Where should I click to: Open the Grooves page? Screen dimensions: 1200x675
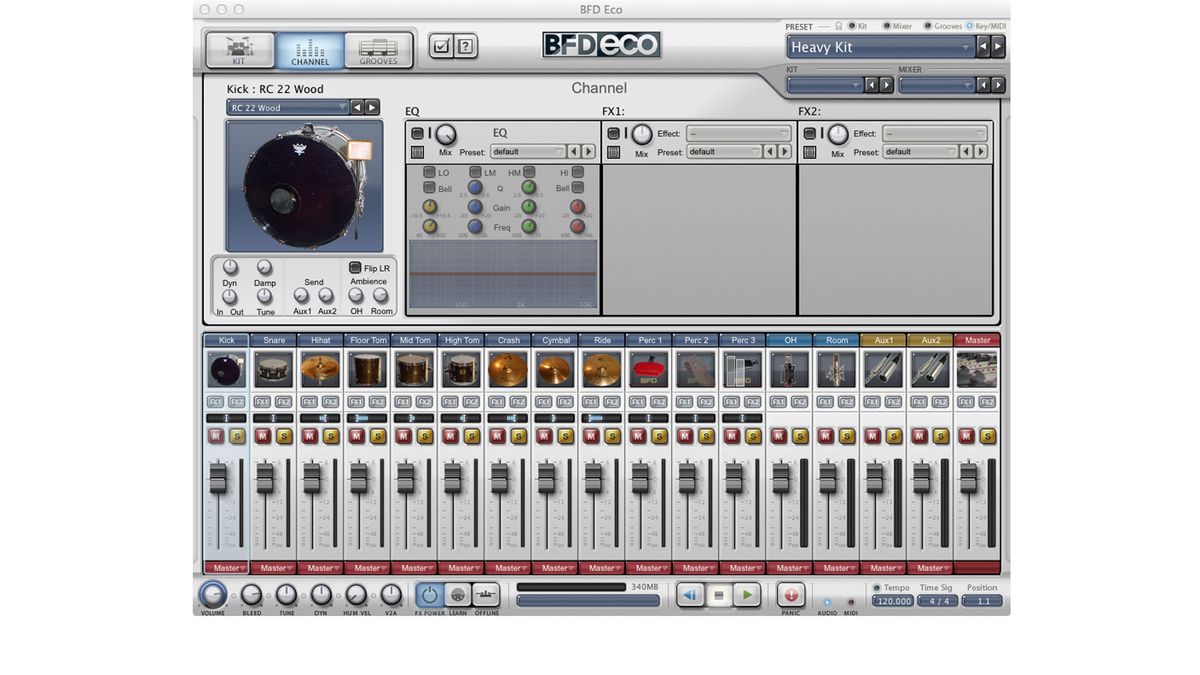pos(378,50)
